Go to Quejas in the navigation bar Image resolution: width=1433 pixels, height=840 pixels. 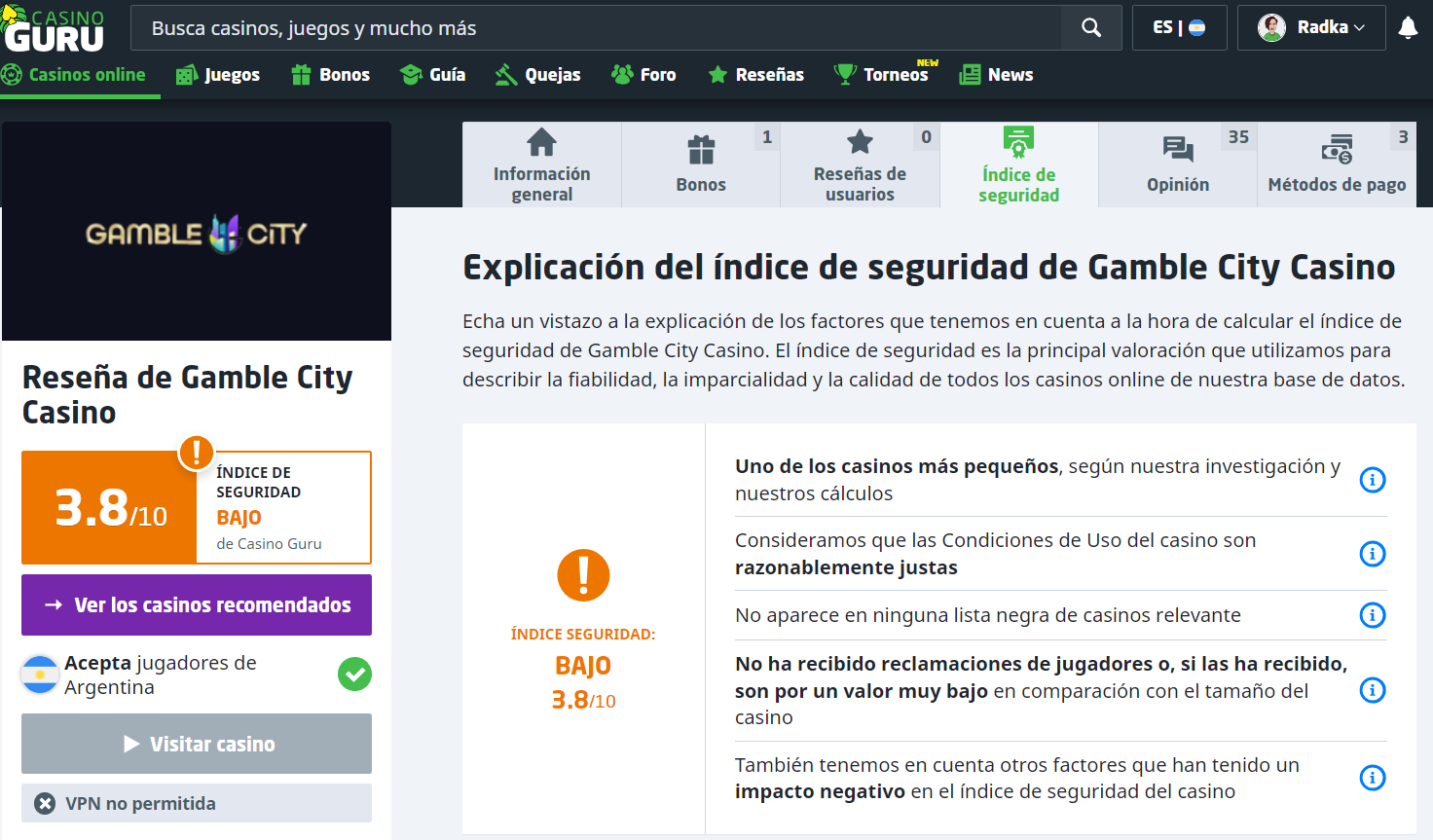(x=538, y=75)
